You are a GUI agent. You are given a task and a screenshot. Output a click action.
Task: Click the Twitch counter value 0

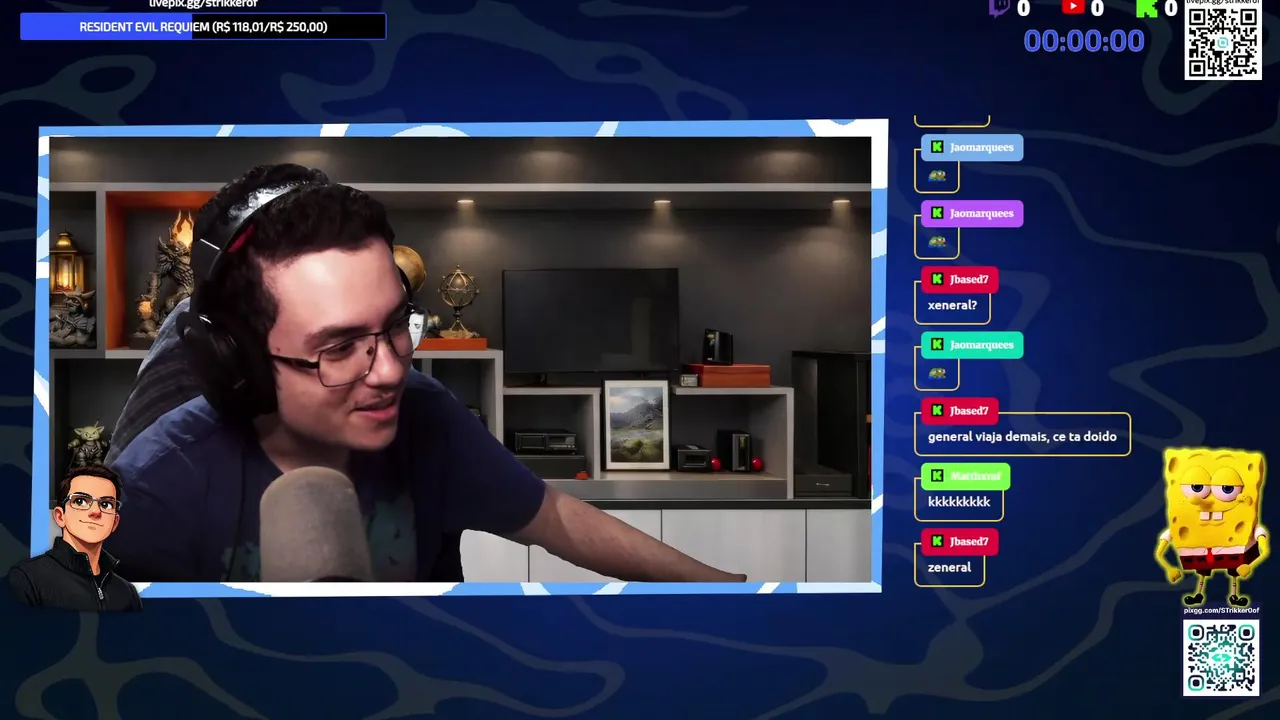[x=1023, y=9]
